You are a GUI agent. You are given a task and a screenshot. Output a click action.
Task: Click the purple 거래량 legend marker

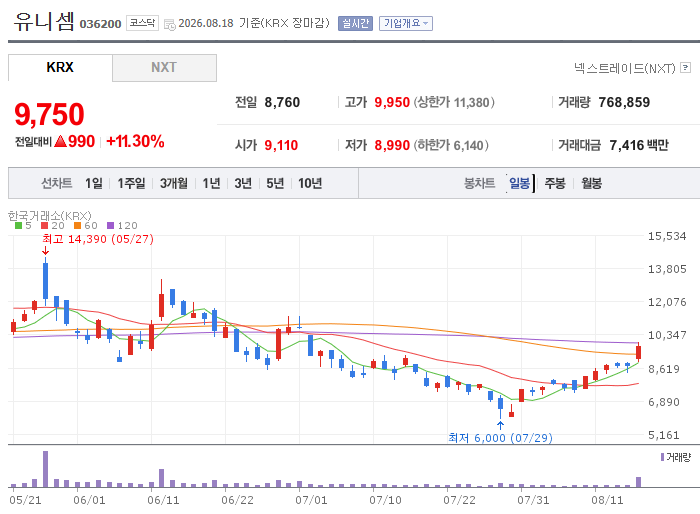point(662,457)
